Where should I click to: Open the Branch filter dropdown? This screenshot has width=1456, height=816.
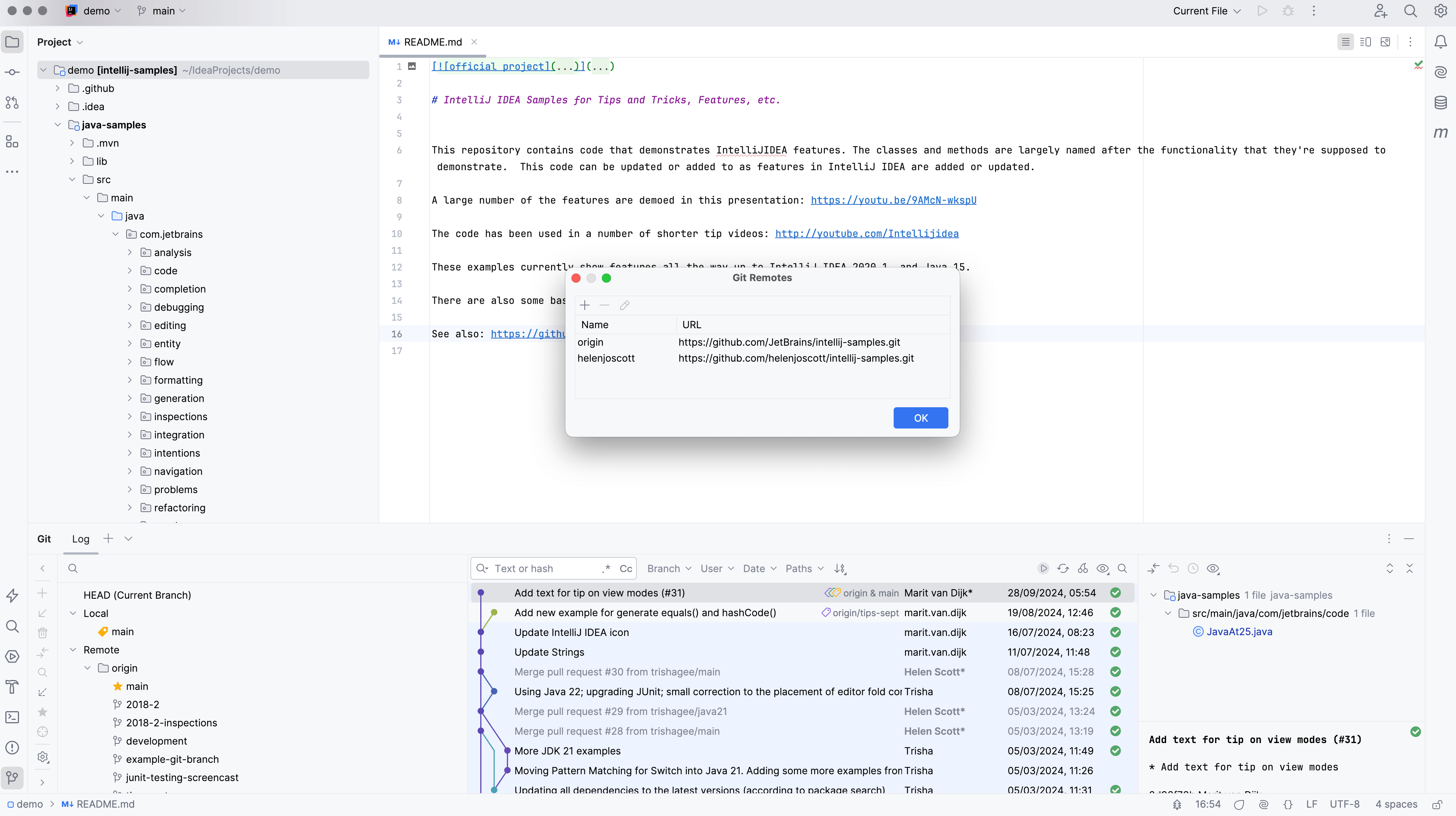coord(669,568)
